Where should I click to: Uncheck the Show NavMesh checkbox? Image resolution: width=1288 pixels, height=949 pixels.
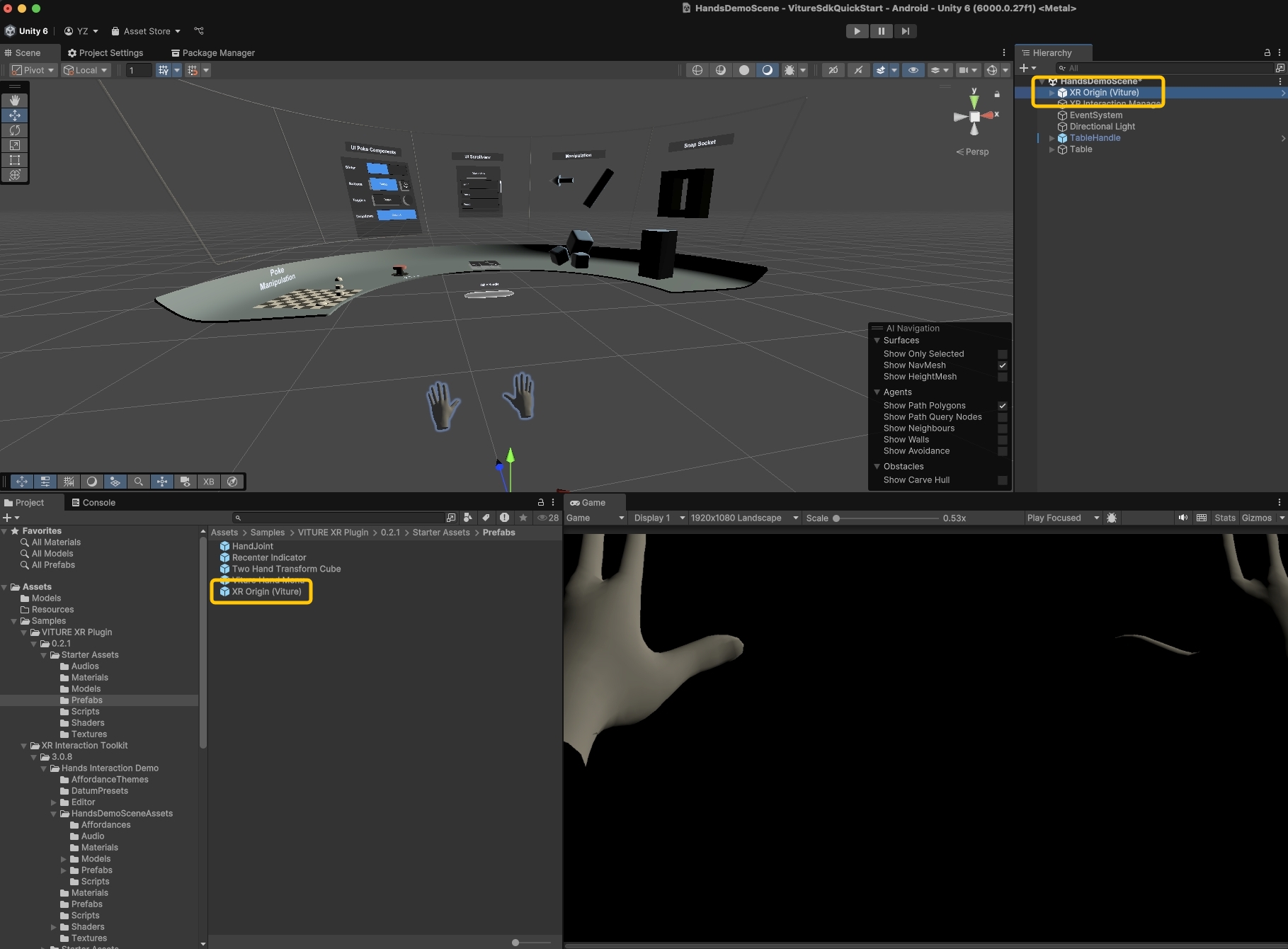(1002, 365)
